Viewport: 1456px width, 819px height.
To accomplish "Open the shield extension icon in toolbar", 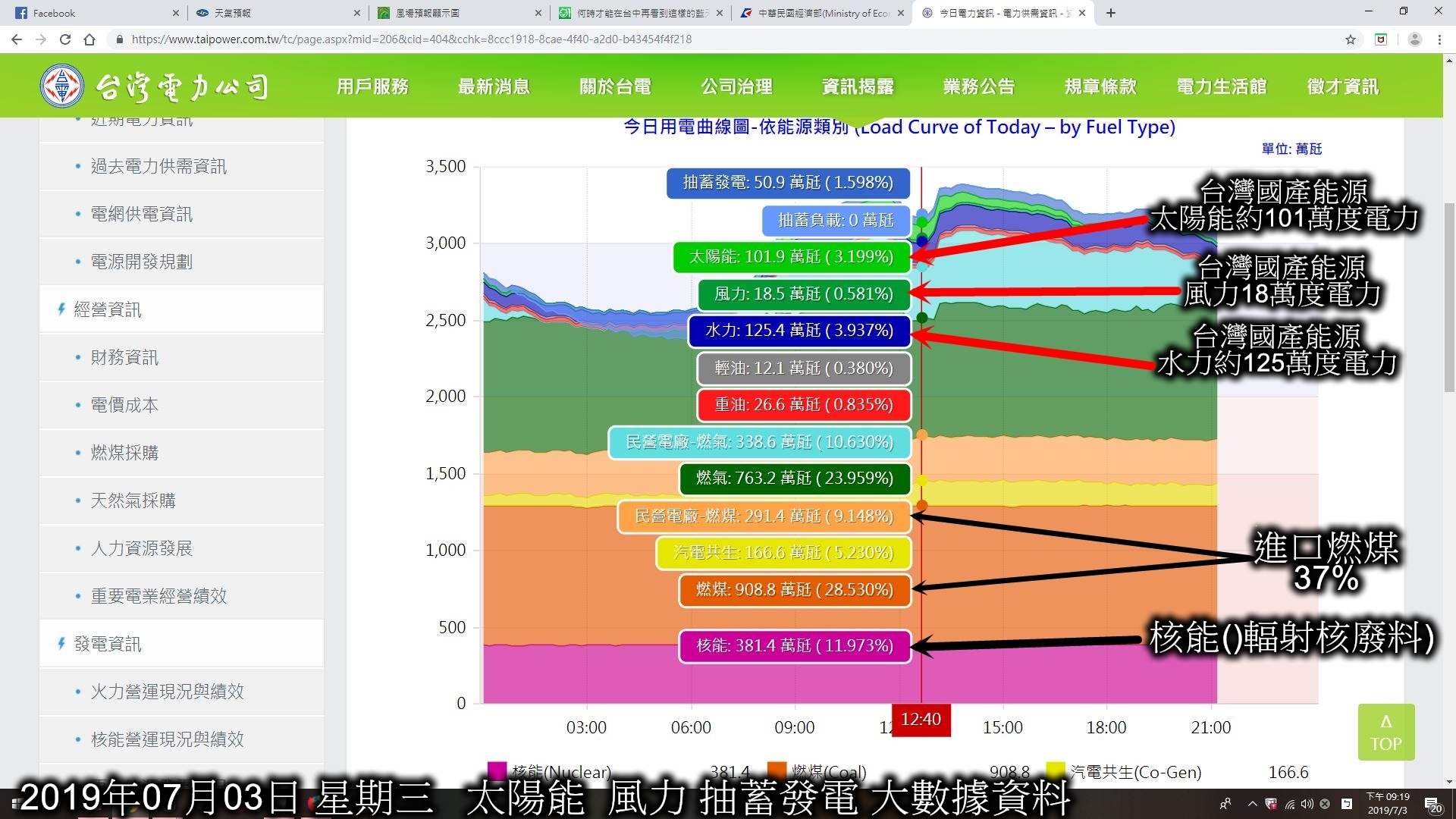I will (x=1381, y=39).
